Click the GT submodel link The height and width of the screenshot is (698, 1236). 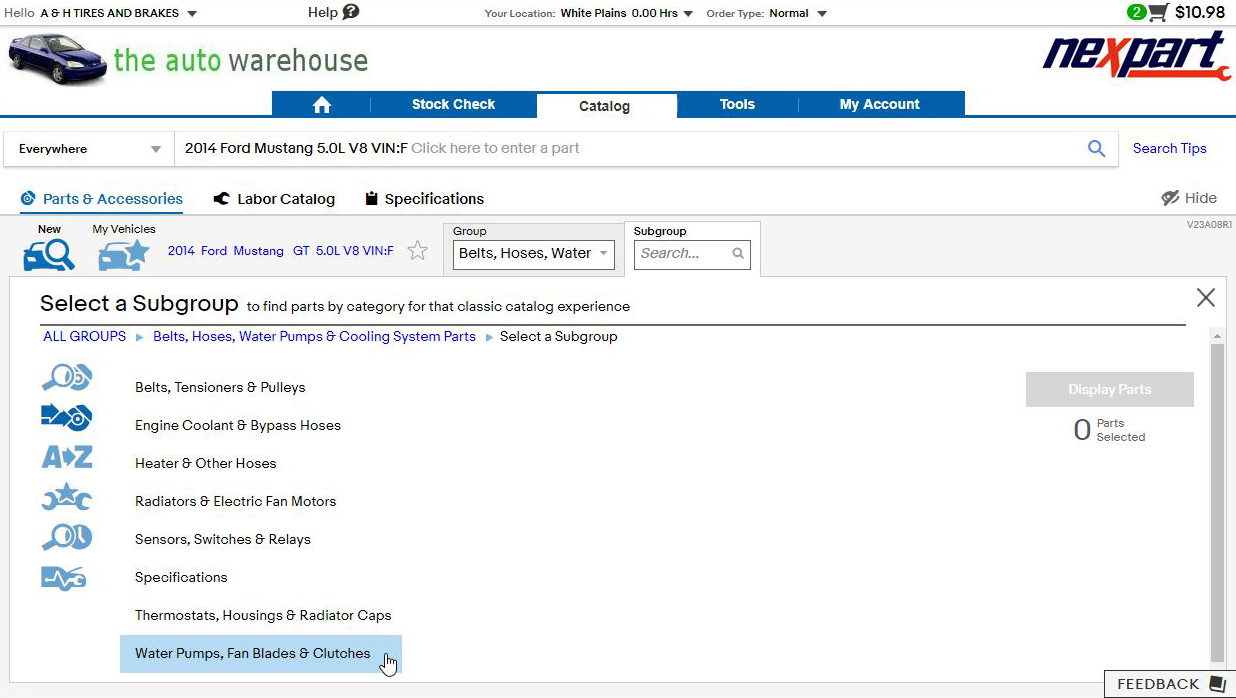click(301, 251)
